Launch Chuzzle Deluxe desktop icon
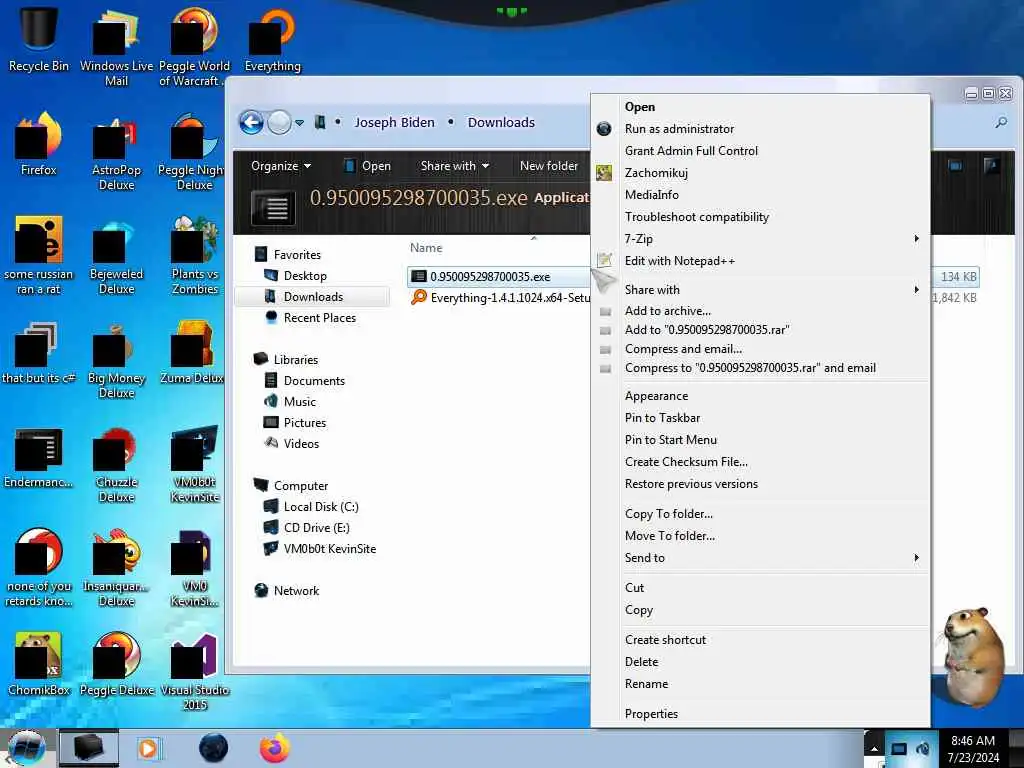Screen dimensions: 1024x768 [116, 464]
